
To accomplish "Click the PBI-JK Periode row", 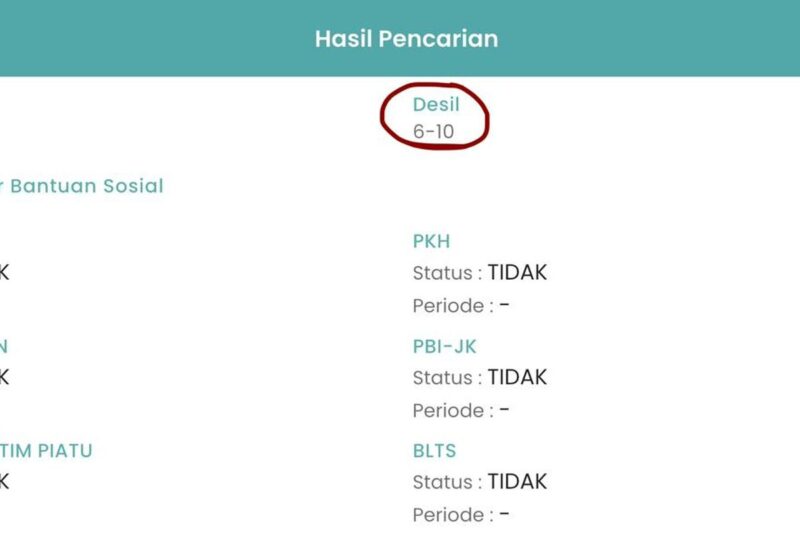I will click(461, 410).
